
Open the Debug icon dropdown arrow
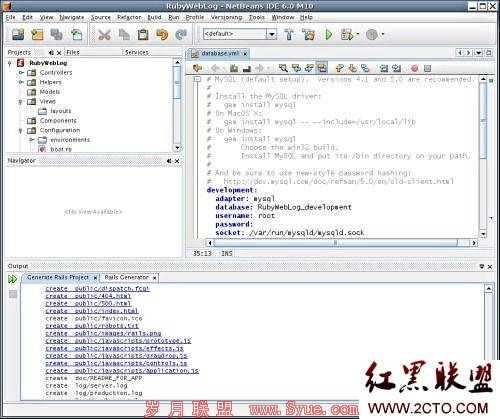pos(358,34)
